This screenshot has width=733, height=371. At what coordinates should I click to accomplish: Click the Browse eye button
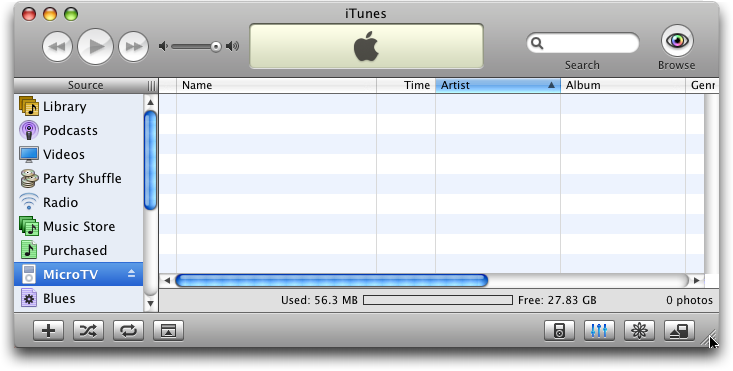(677, 41)
